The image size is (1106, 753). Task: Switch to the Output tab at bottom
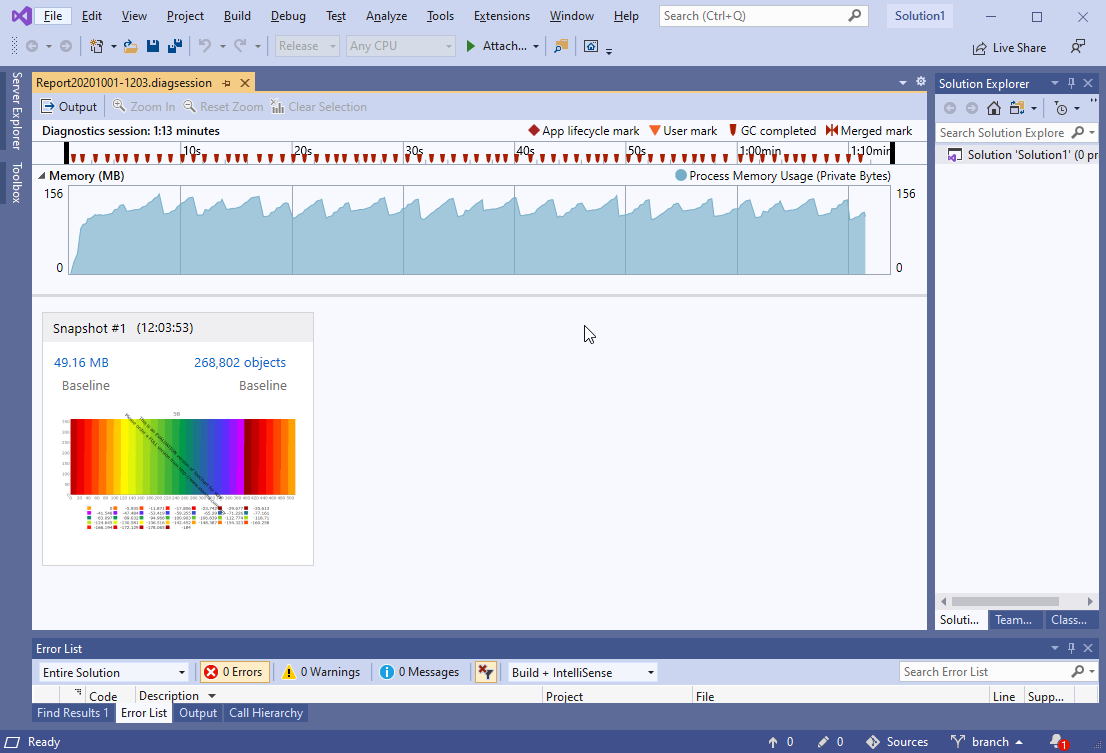pyautogui.click(x=198, y=713)
